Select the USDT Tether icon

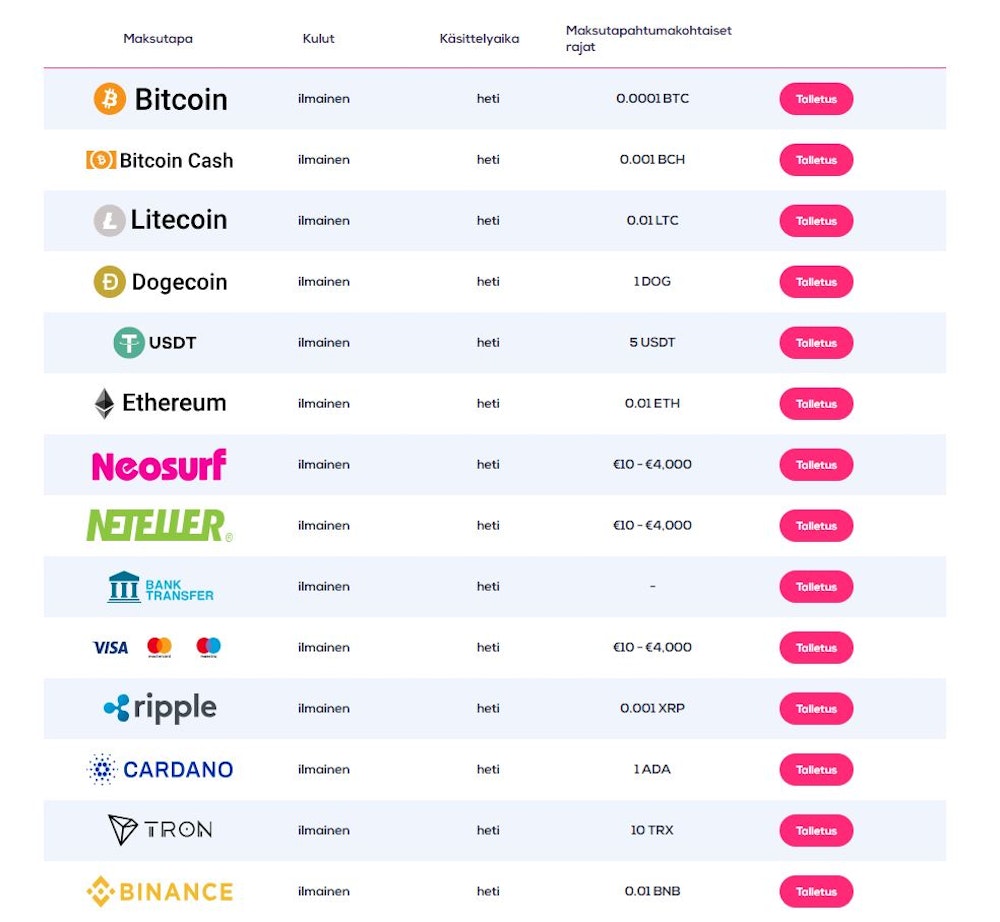129,343
